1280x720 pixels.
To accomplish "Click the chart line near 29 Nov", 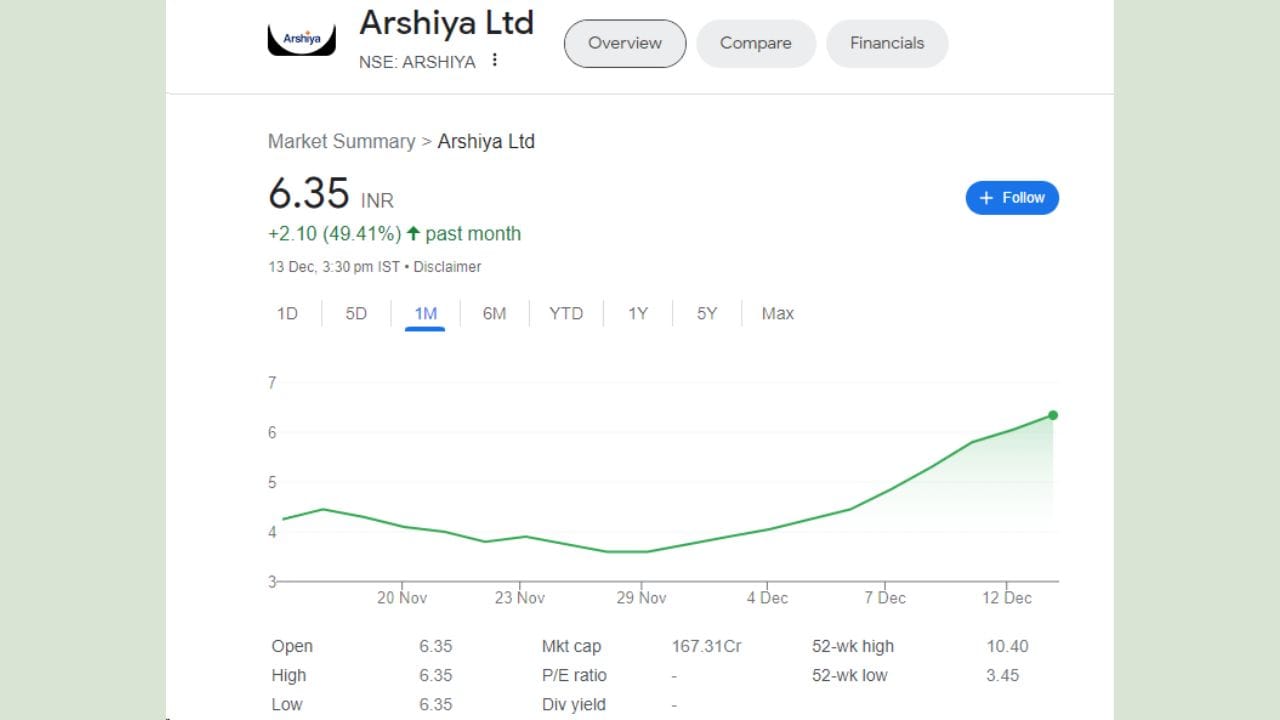I will pyautogui.click(x=641, y=551).
